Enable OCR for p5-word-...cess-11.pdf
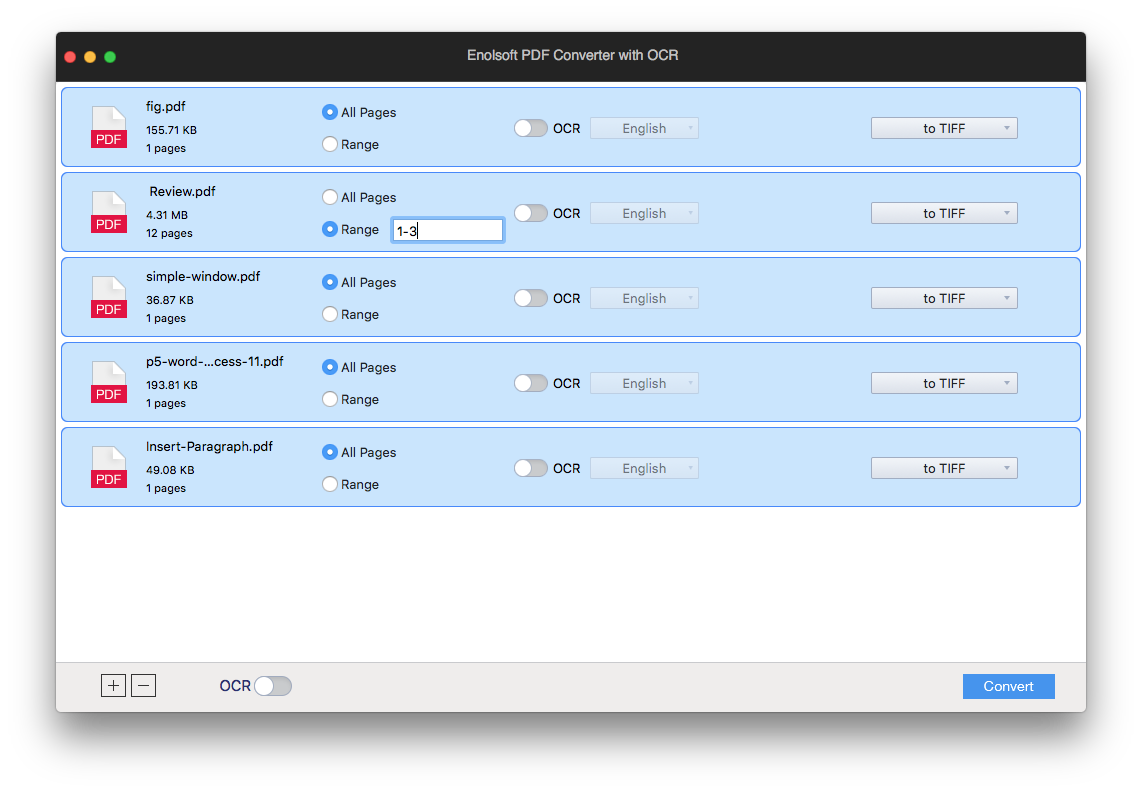This screenshot has width=1142, height=792. [530, 383]
